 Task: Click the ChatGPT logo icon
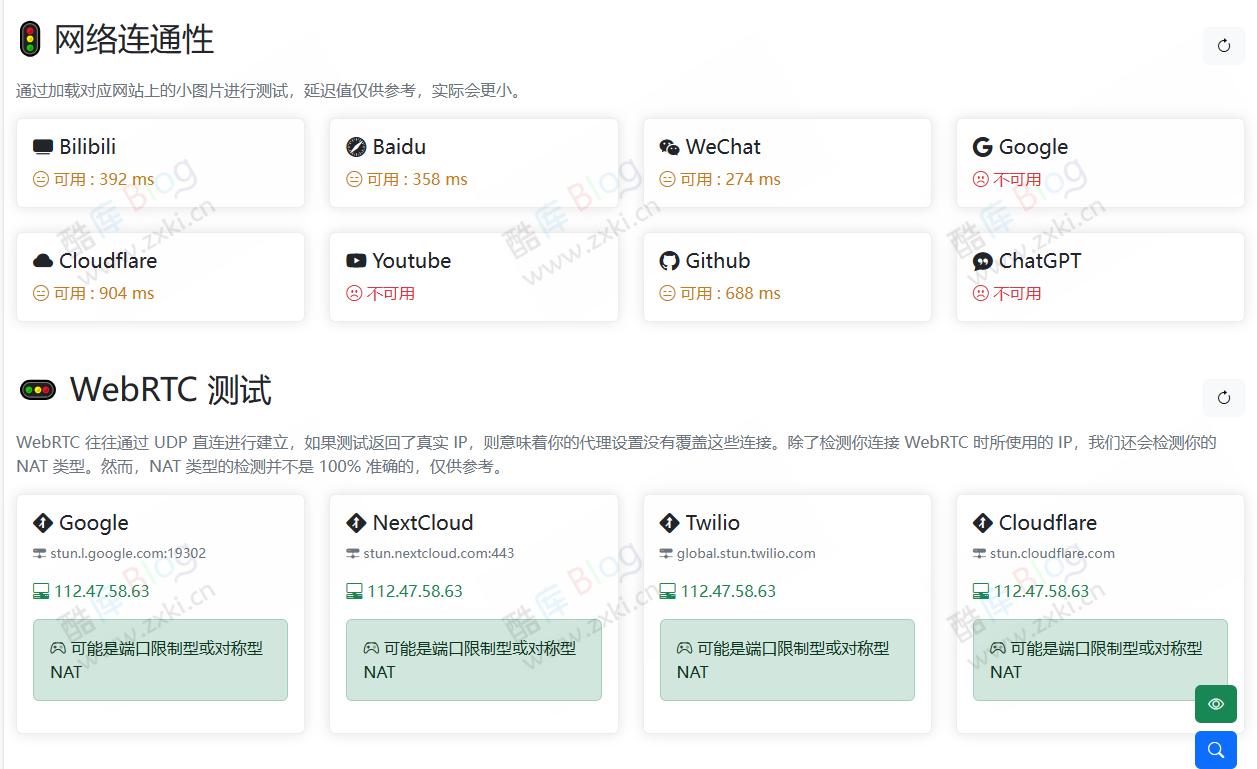pos(982,260)
